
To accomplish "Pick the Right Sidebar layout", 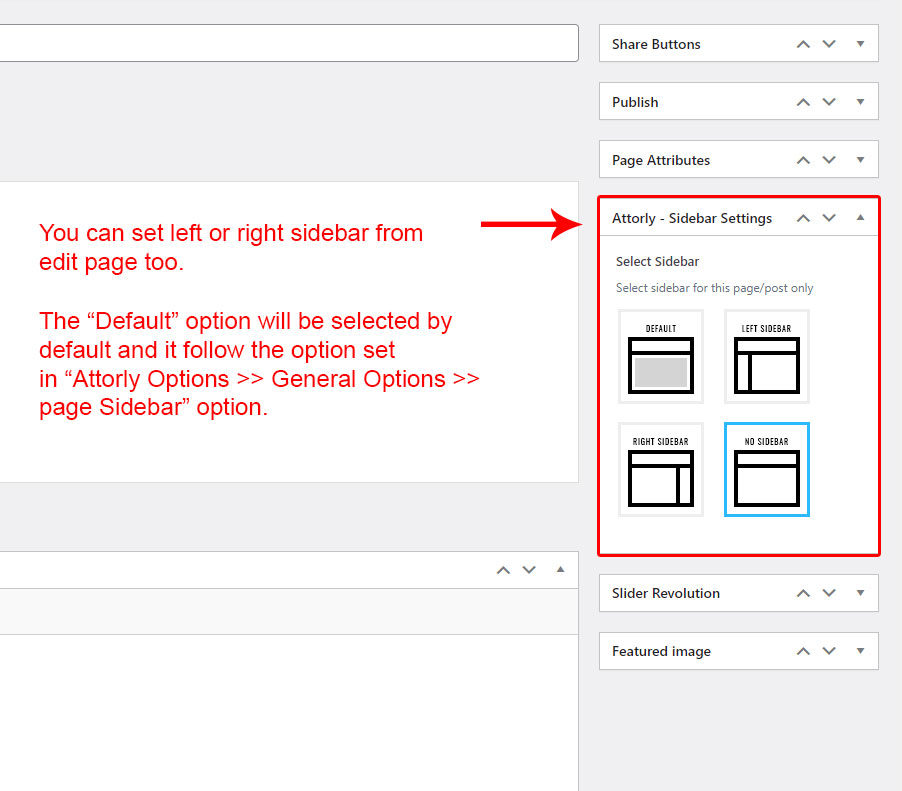I will coord(661,469).
